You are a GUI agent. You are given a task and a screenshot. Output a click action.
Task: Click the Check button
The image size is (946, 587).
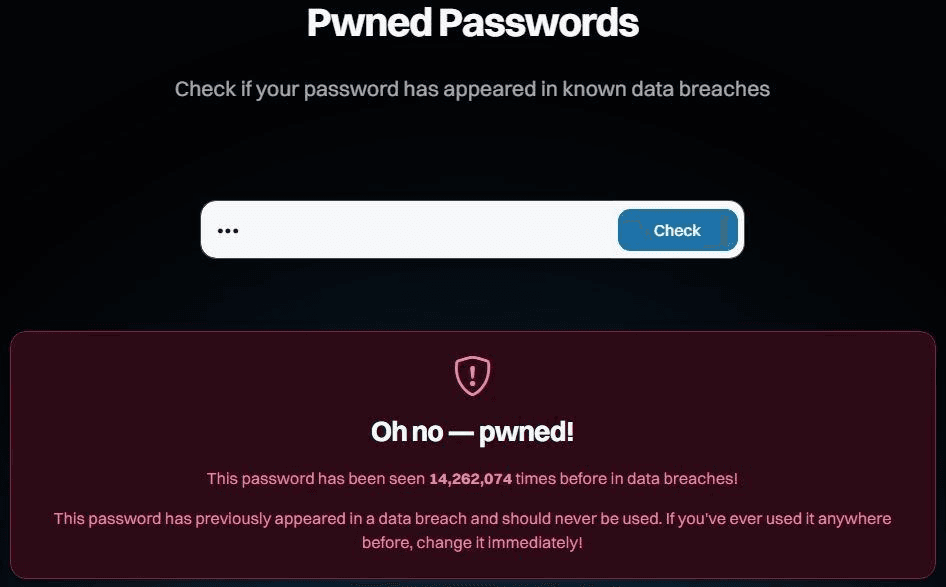677,230
